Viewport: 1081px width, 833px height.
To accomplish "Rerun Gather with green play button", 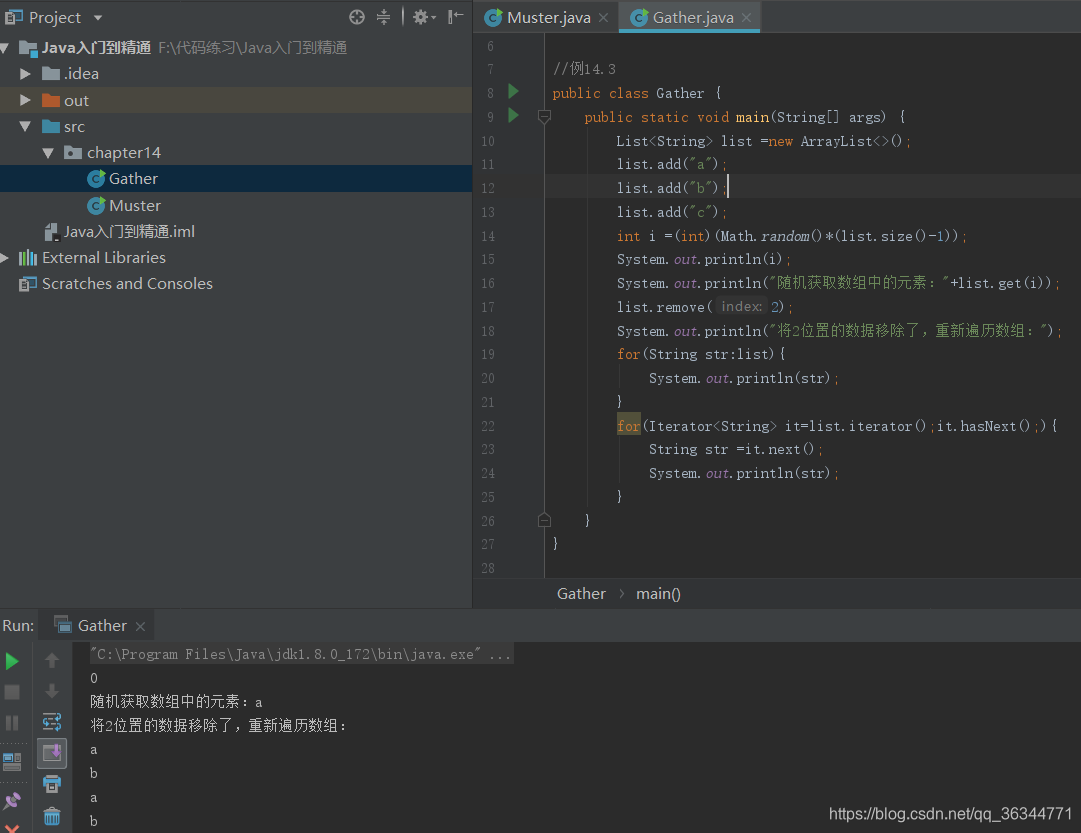I will point(12,661).
